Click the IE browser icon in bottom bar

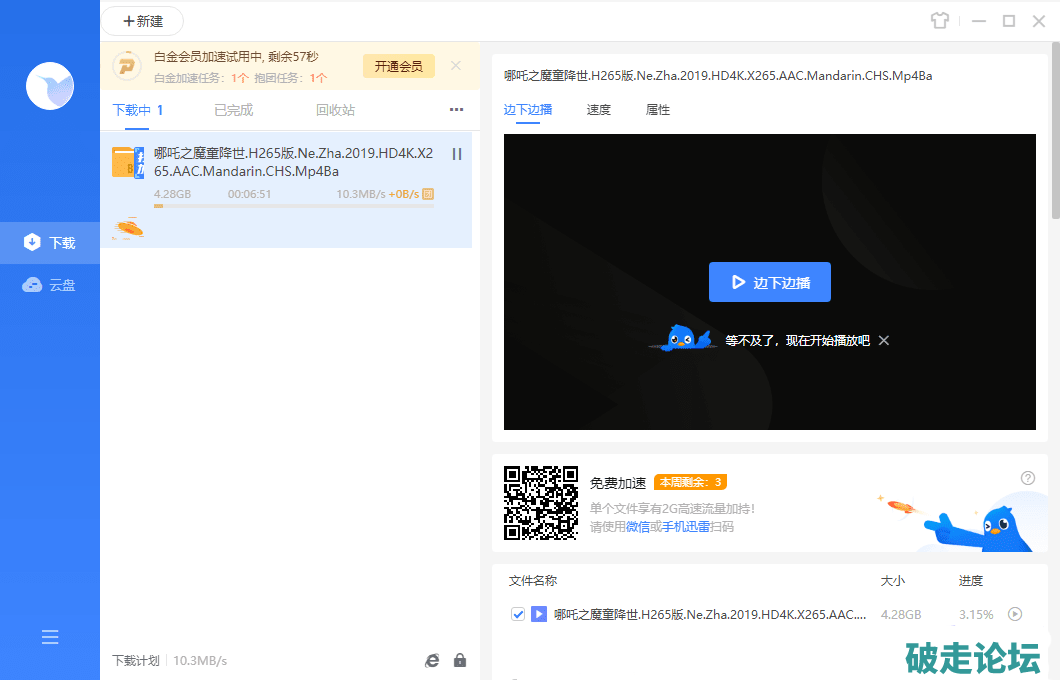(x=432, y=660)
